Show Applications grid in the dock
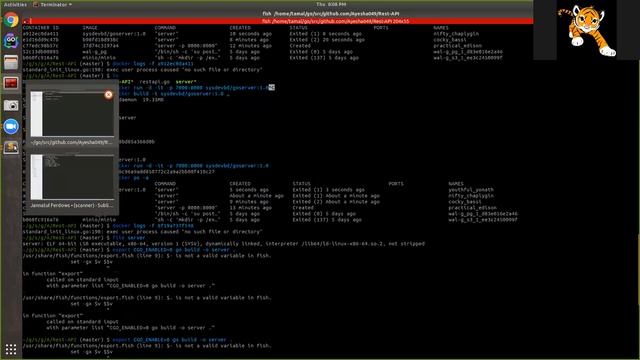Screen dimensions: 640x360 tap(11, 349)
